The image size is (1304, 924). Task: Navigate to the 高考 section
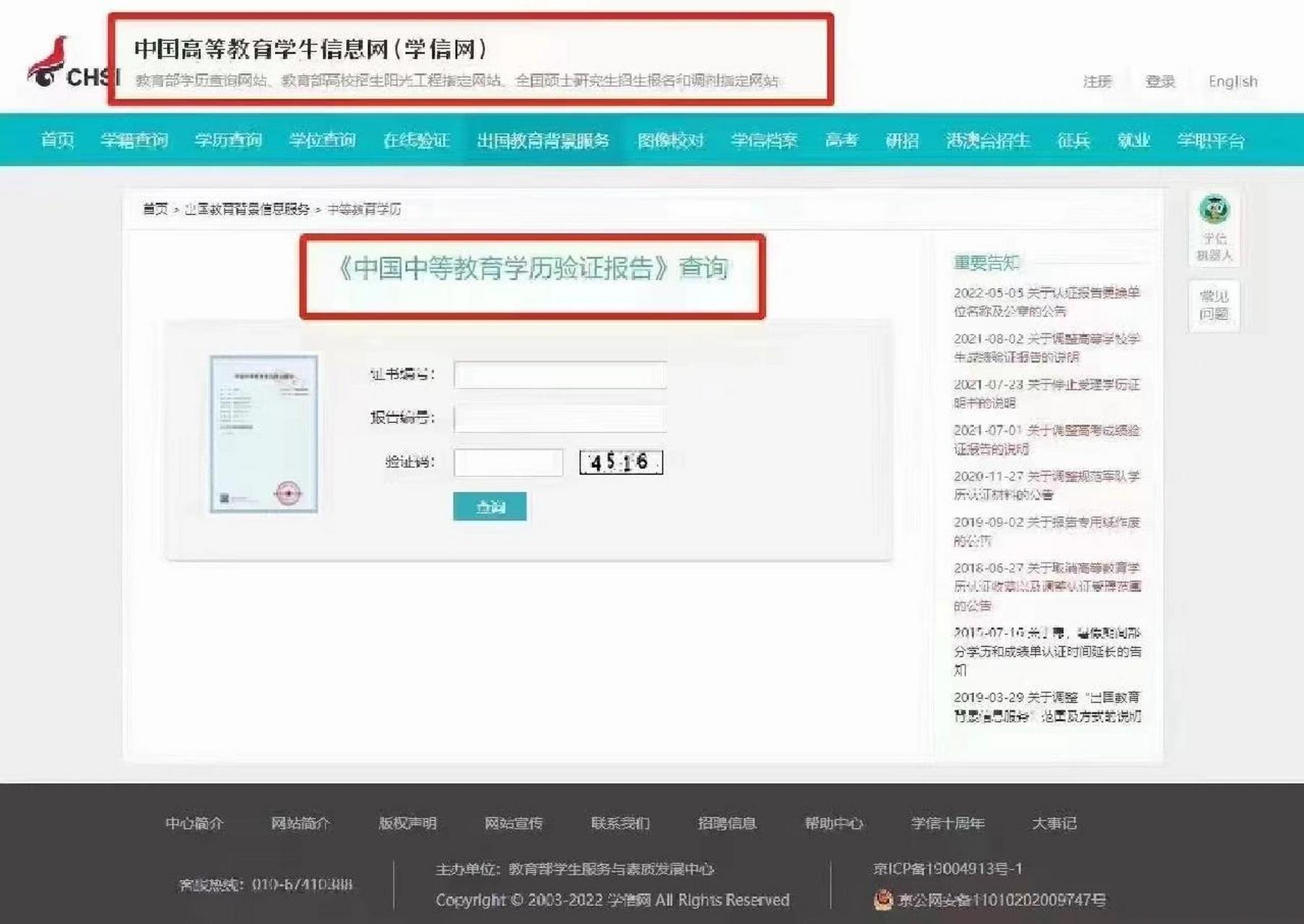842,141
